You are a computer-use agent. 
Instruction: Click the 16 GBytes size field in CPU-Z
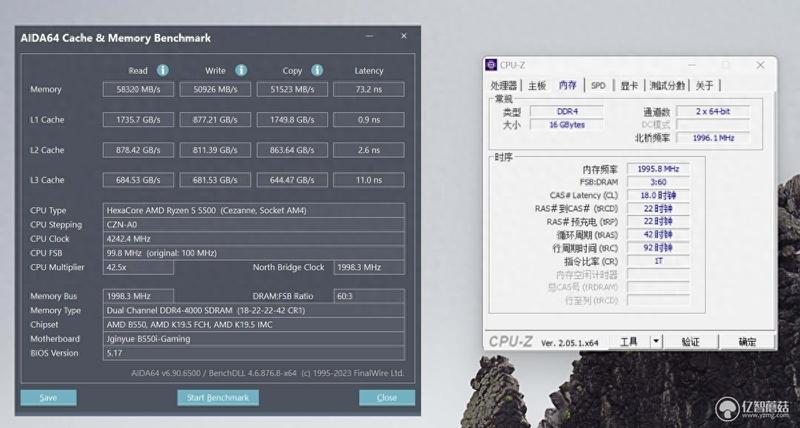567,125
